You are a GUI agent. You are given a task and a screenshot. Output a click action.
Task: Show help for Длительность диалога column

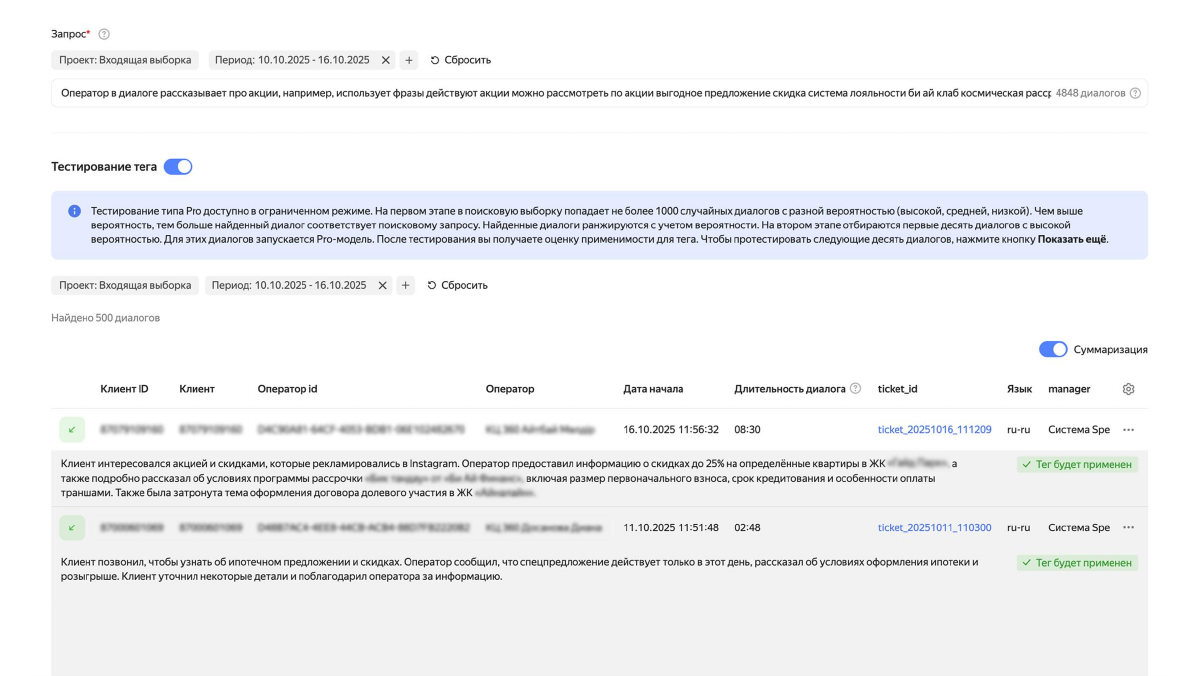pos(855,389)
